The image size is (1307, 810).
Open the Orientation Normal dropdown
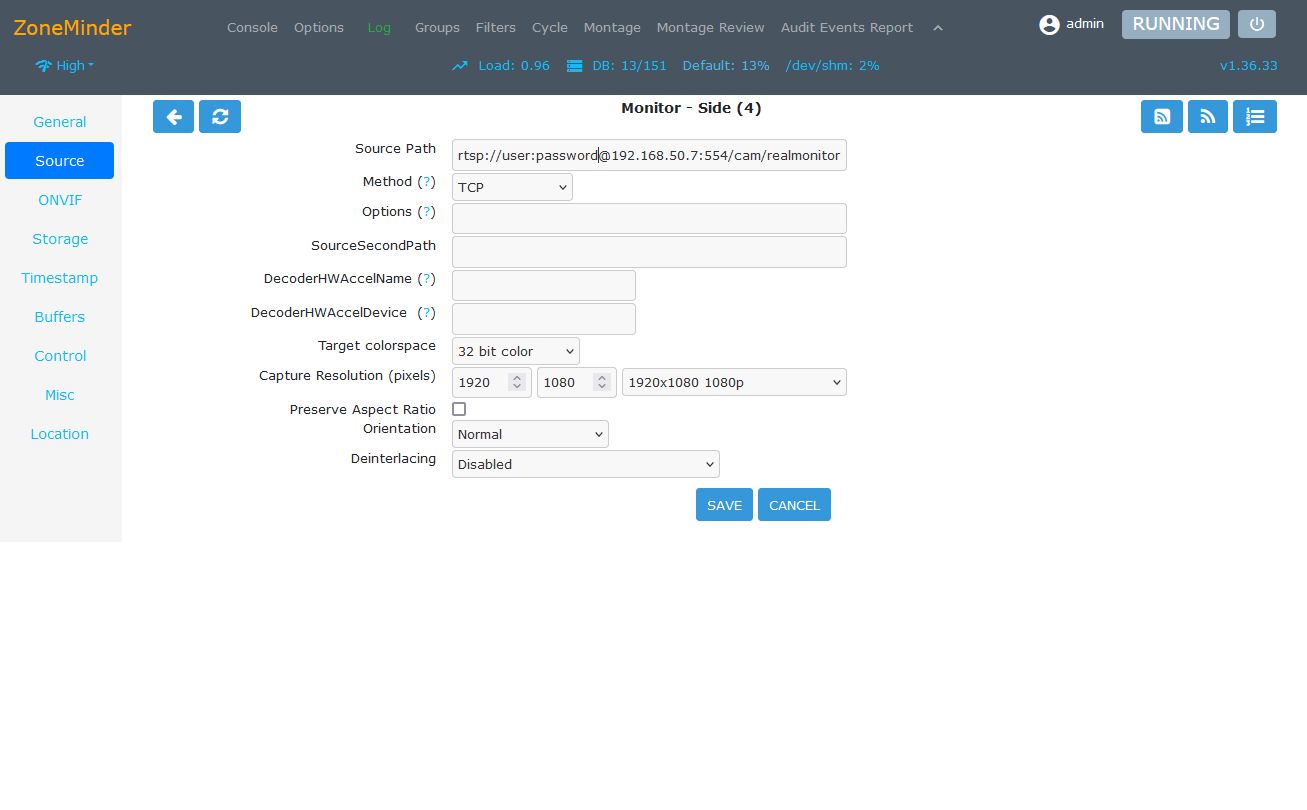point(530,434)
